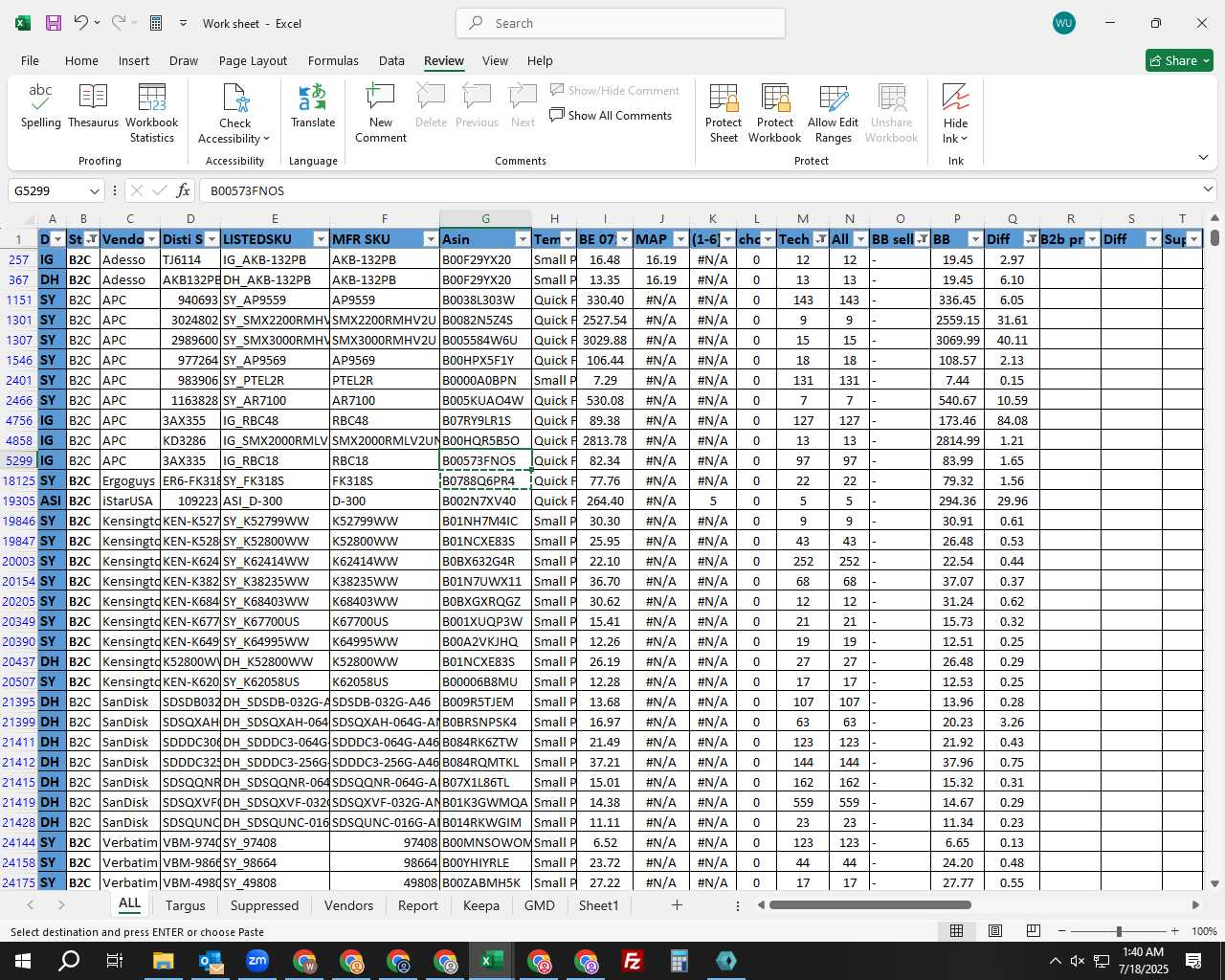
Task: Click the Save icon in title bar
Action: 54,23
